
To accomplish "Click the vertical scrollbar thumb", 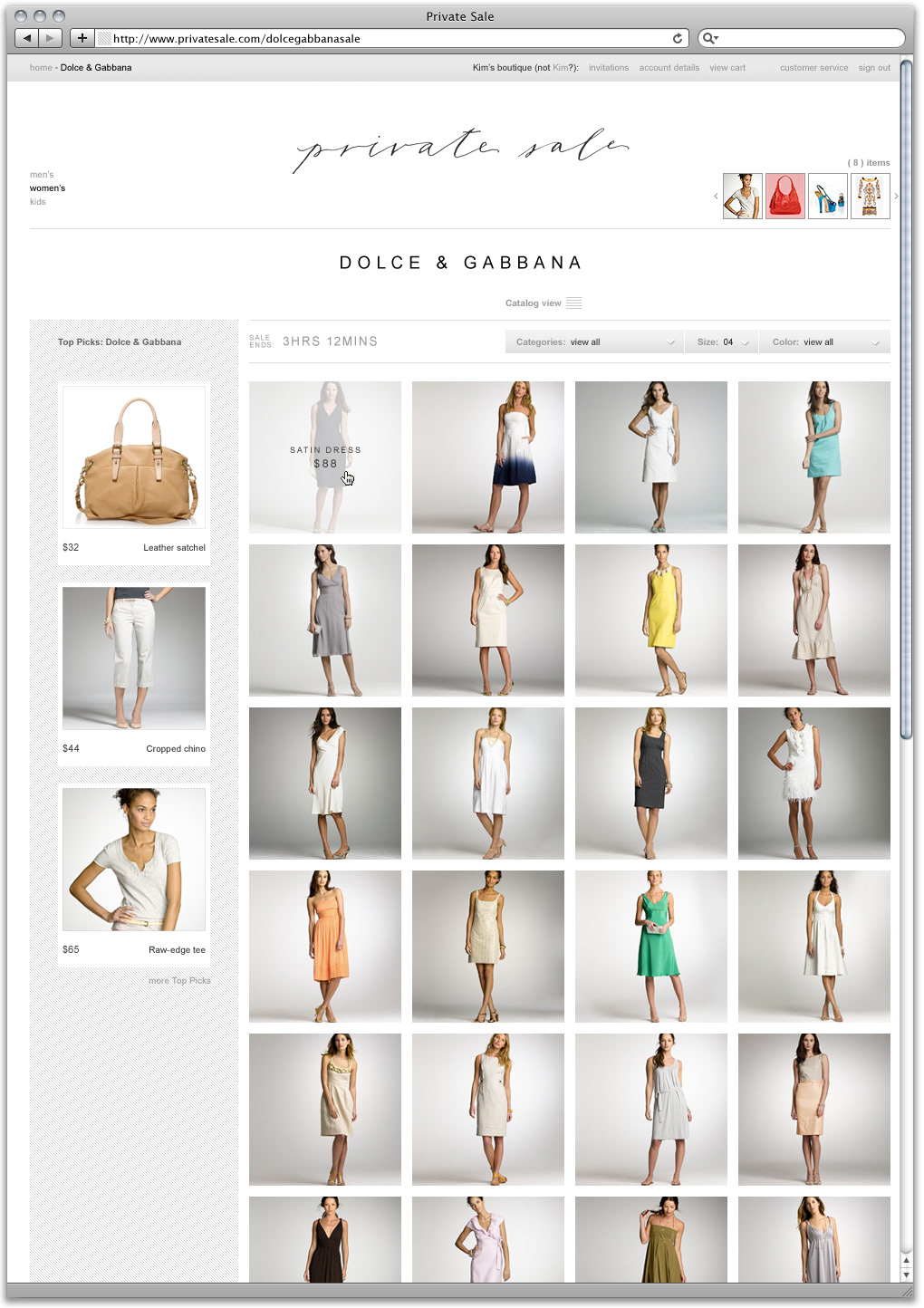I will [906, 399].
